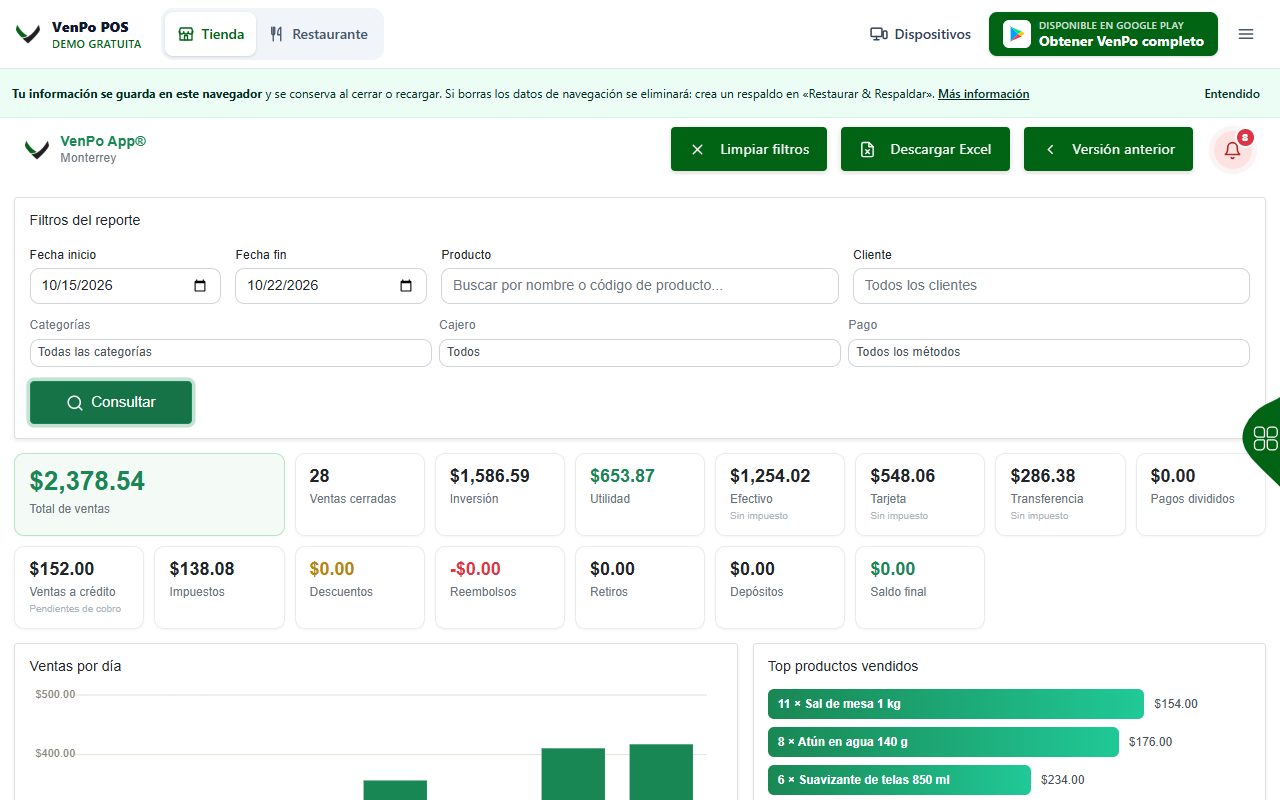
Task: Click the Descargar Excel button
Action: pyautogui.click(x=925, y=149)
